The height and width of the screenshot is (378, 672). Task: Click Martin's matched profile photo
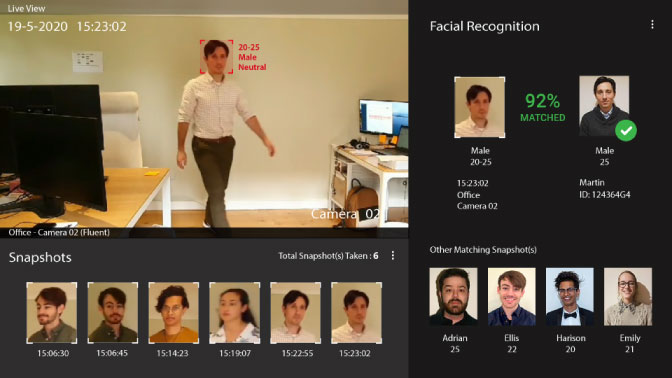(x=604, y=106)
